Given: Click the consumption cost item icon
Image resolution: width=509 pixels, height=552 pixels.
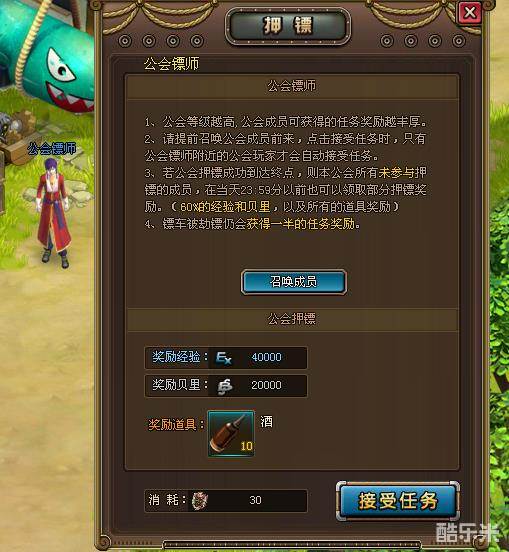Looking at the screenshot, I should (200, 500).
